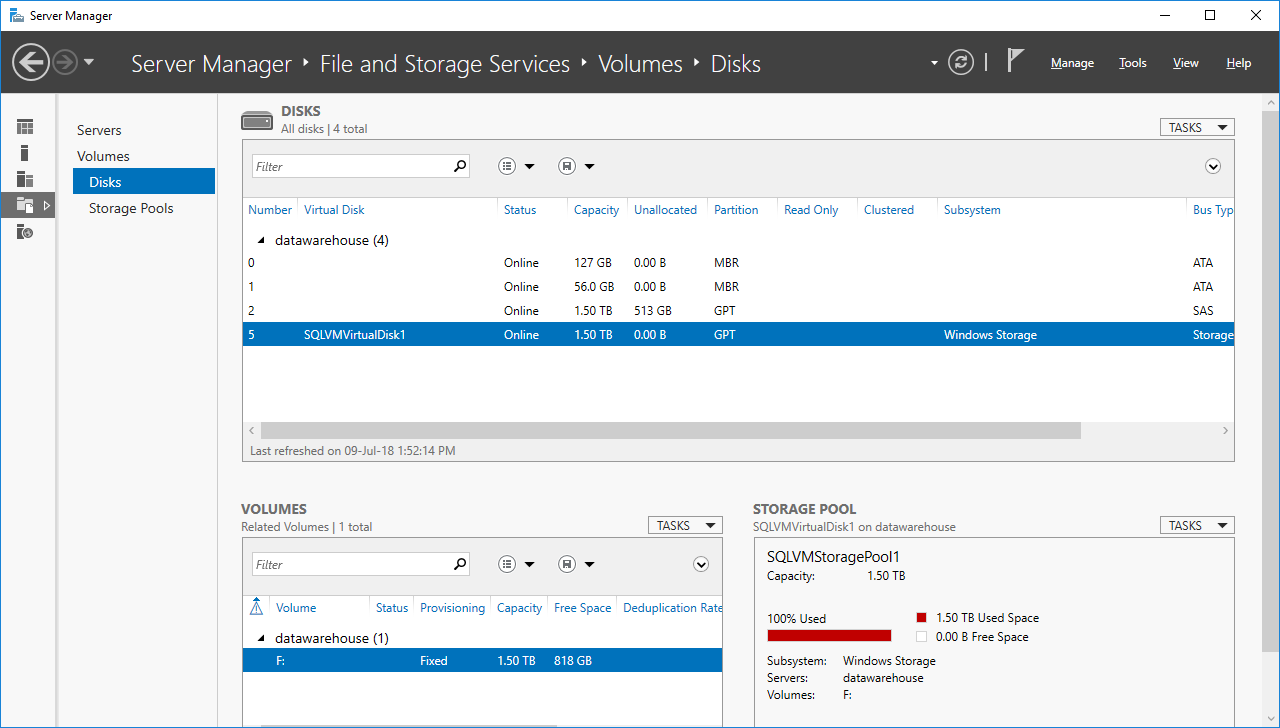
Task: Open the notifications flag
Action: point(1015,61)
